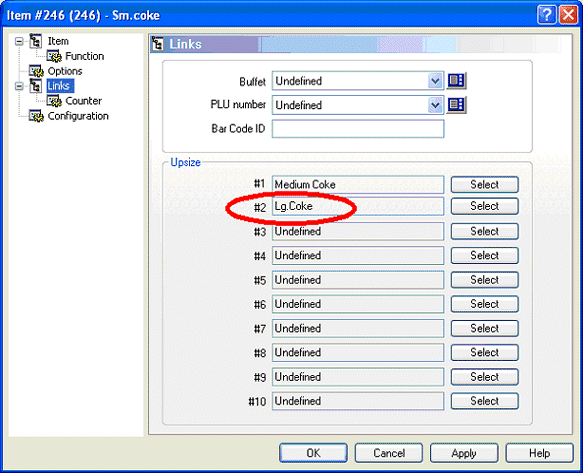Click the Configuration node gear icon
583x473 pixels.
coord(36,116)
